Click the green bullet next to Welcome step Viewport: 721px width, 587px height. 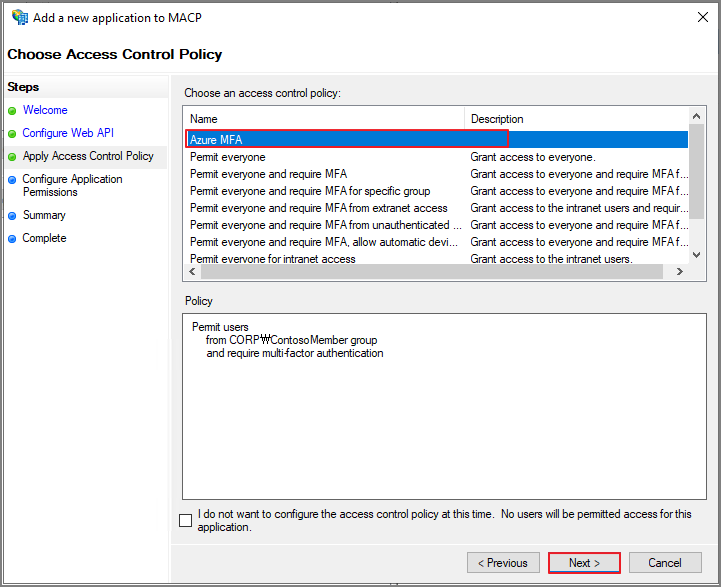pos(12,111)
